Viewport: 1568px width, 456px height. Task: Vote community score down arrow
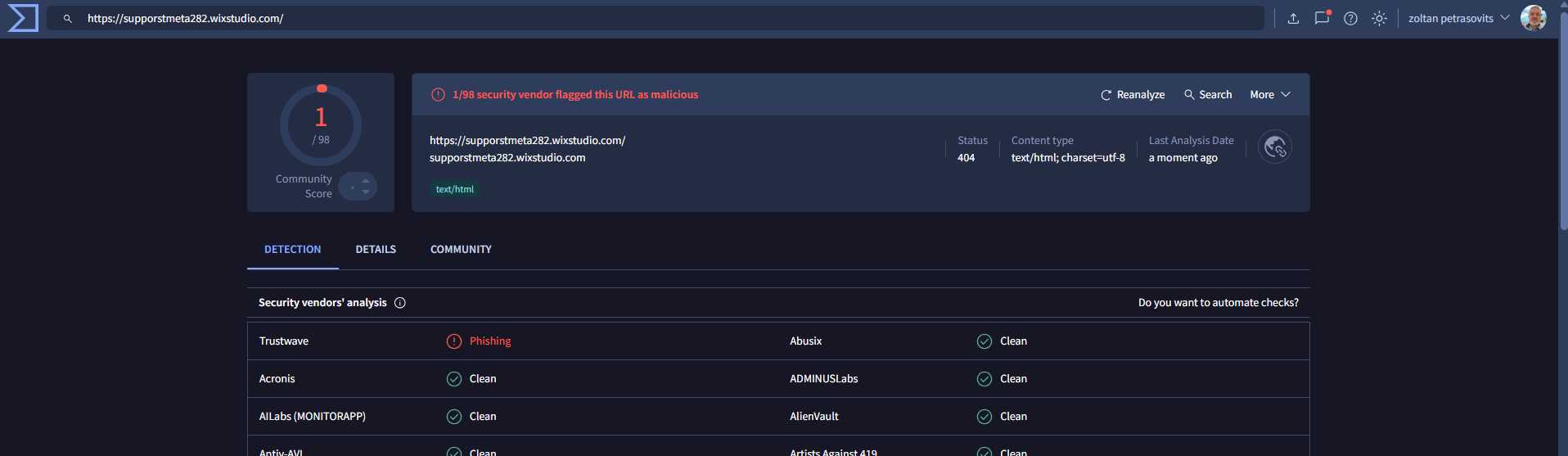point(366,192)
